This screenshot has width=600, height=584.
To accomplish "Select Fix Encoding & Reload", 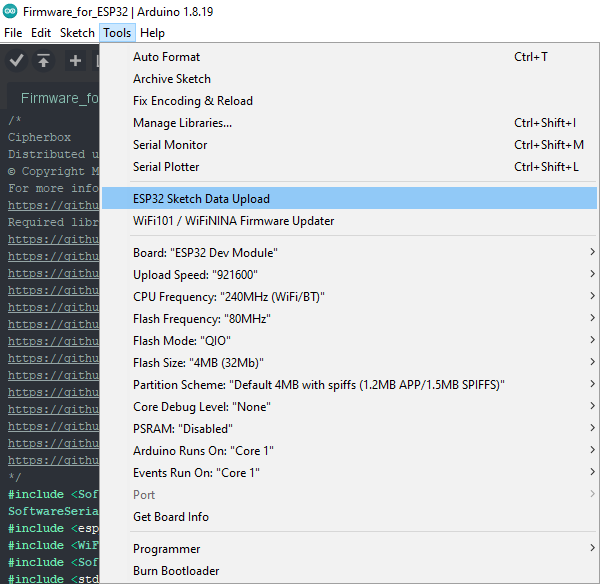I will point(349,101).
